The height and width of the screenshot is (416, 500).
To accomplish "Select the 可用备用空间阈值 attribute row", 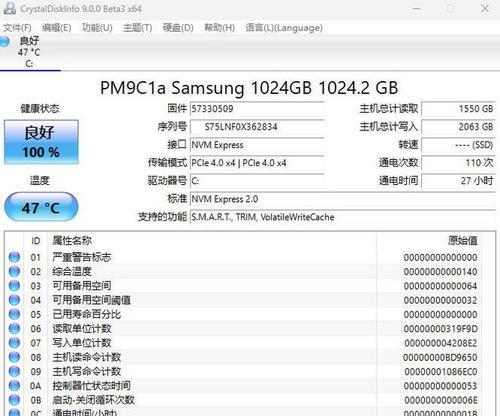I will tap(243, 300).
